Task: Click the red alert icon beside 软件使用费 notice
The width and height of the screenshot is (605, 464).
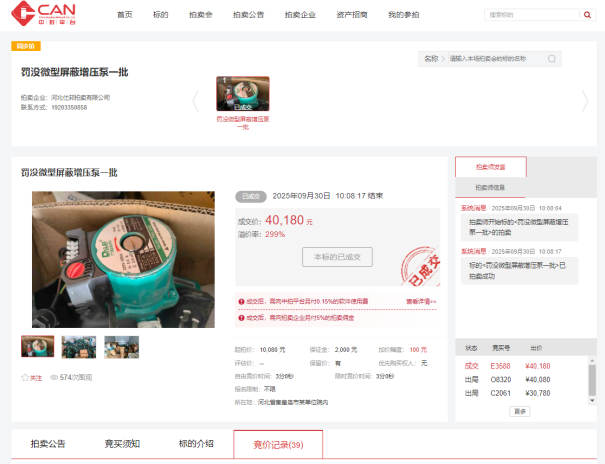Action: [241, 301]
